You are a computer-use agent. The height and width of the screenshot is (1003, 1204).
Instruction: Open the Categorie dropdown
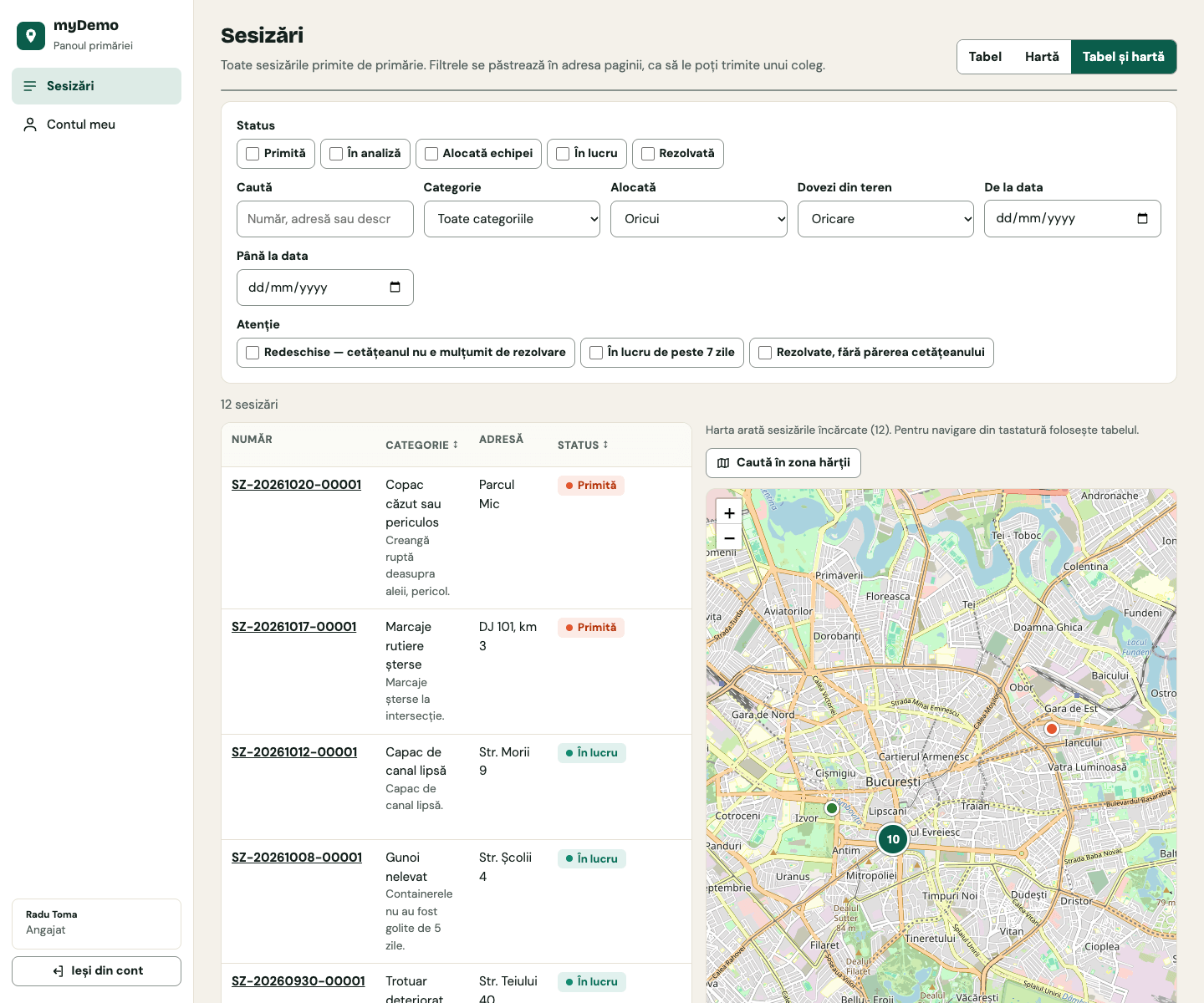coord(512,219)
